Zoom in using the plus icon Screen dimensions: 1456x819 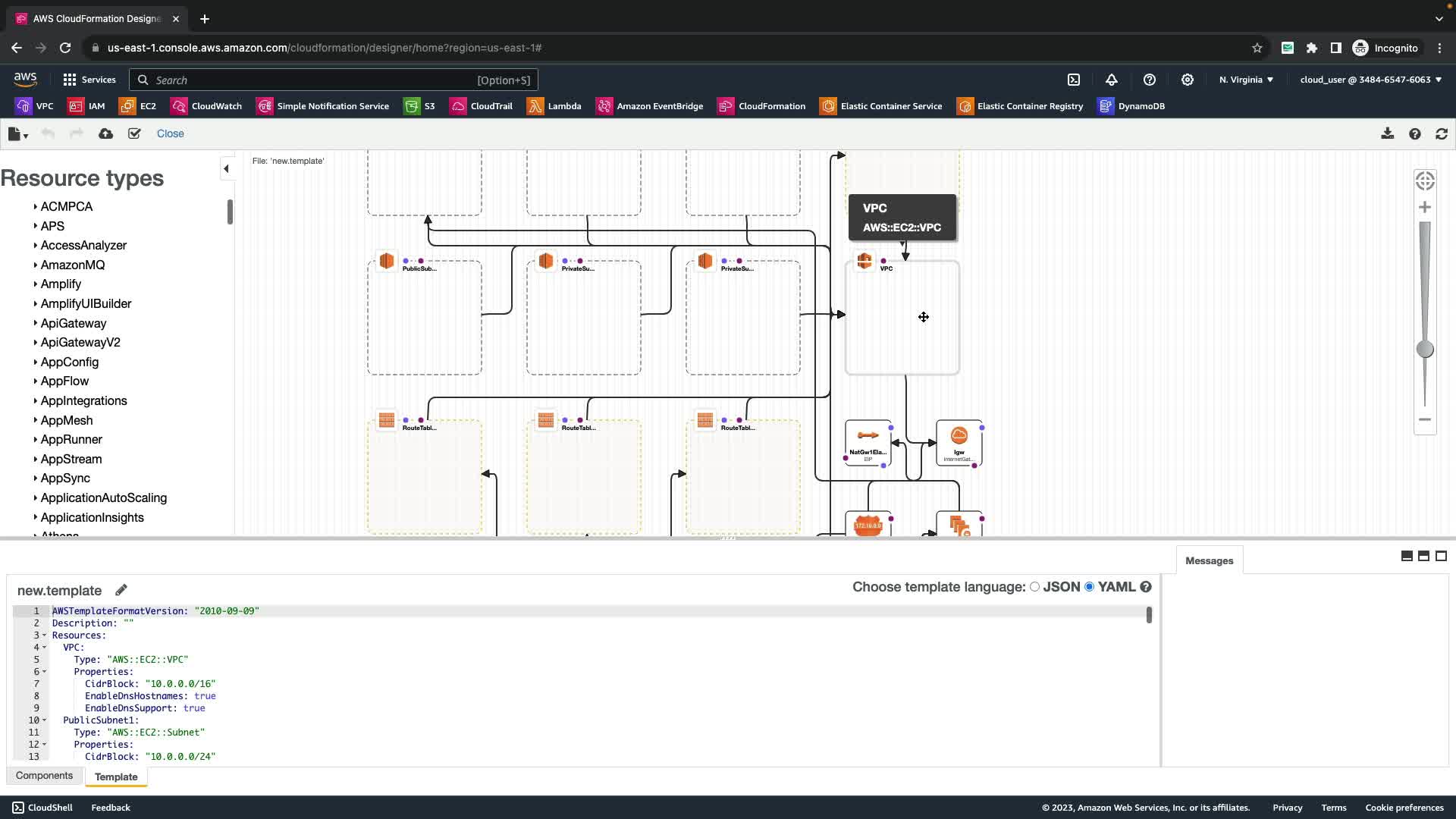click(1425, 207)
